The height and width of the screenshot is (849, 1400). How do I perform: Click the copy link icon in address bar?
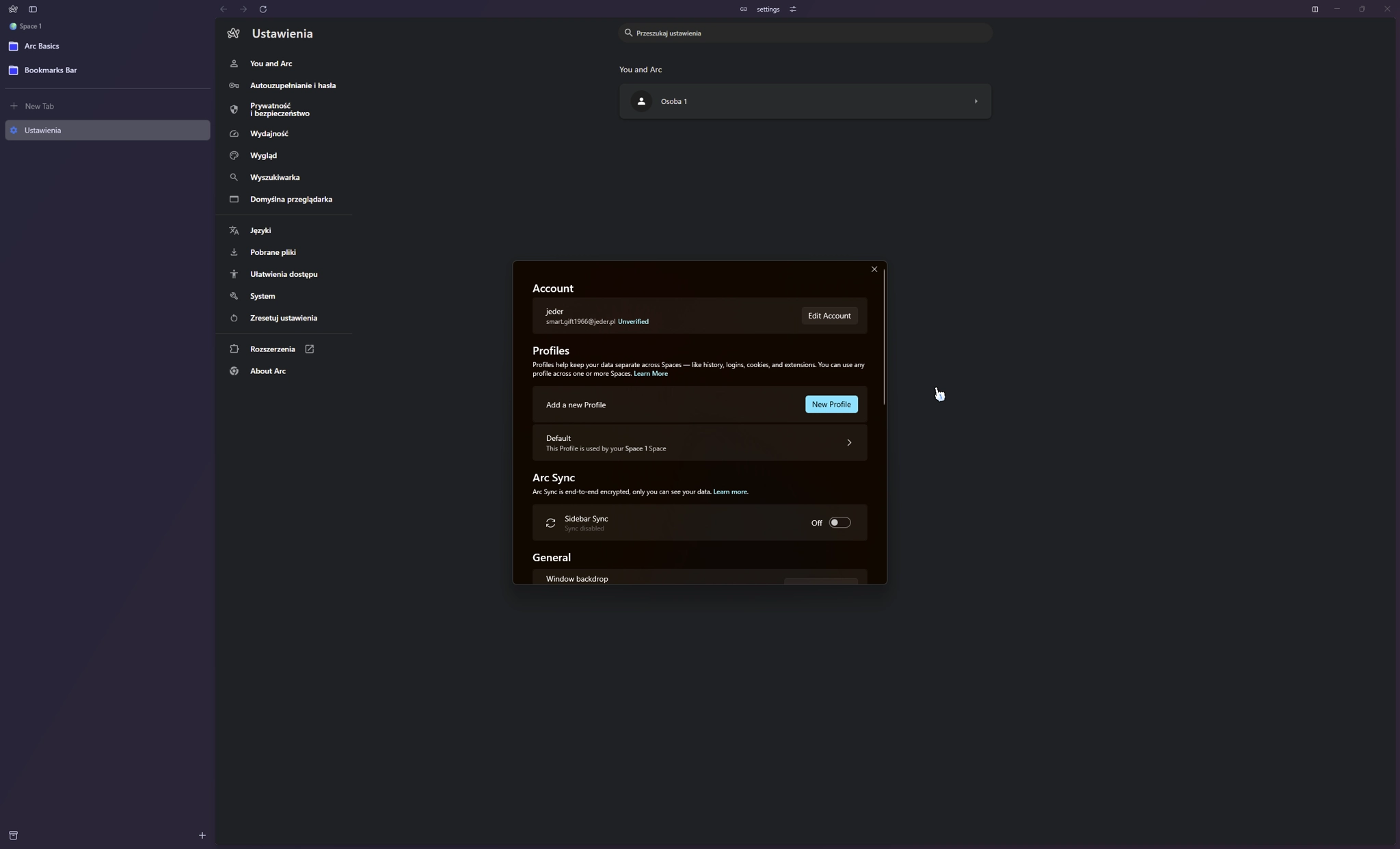click(x=744, y=10)
